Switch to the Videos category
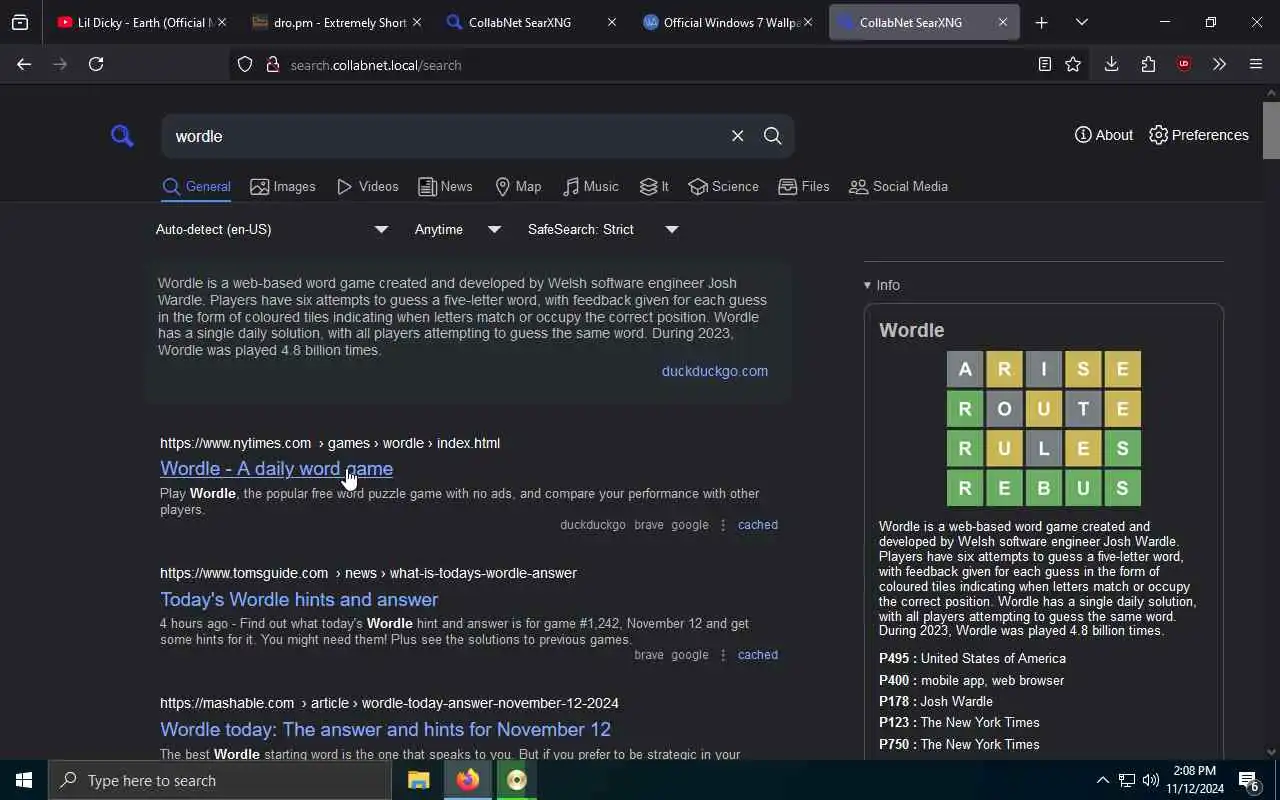 [x=368, y=187]
